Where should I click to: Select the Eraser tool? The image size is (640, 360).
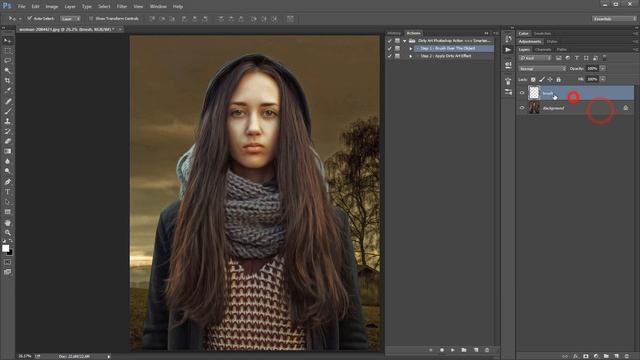(x=7, y=141)
